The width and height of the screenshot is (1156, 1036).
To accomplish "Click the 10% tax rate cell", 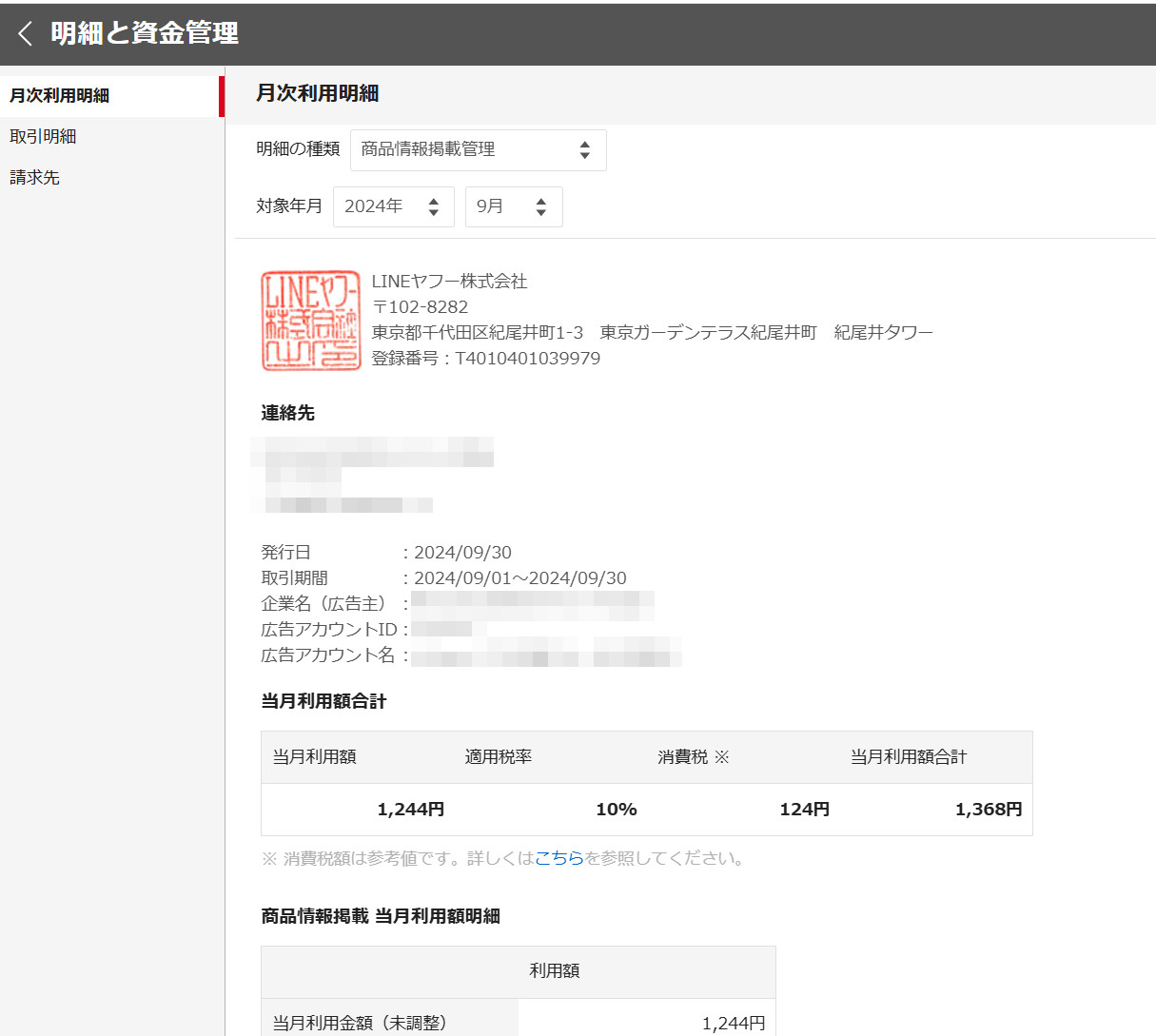I will (617, 810).
